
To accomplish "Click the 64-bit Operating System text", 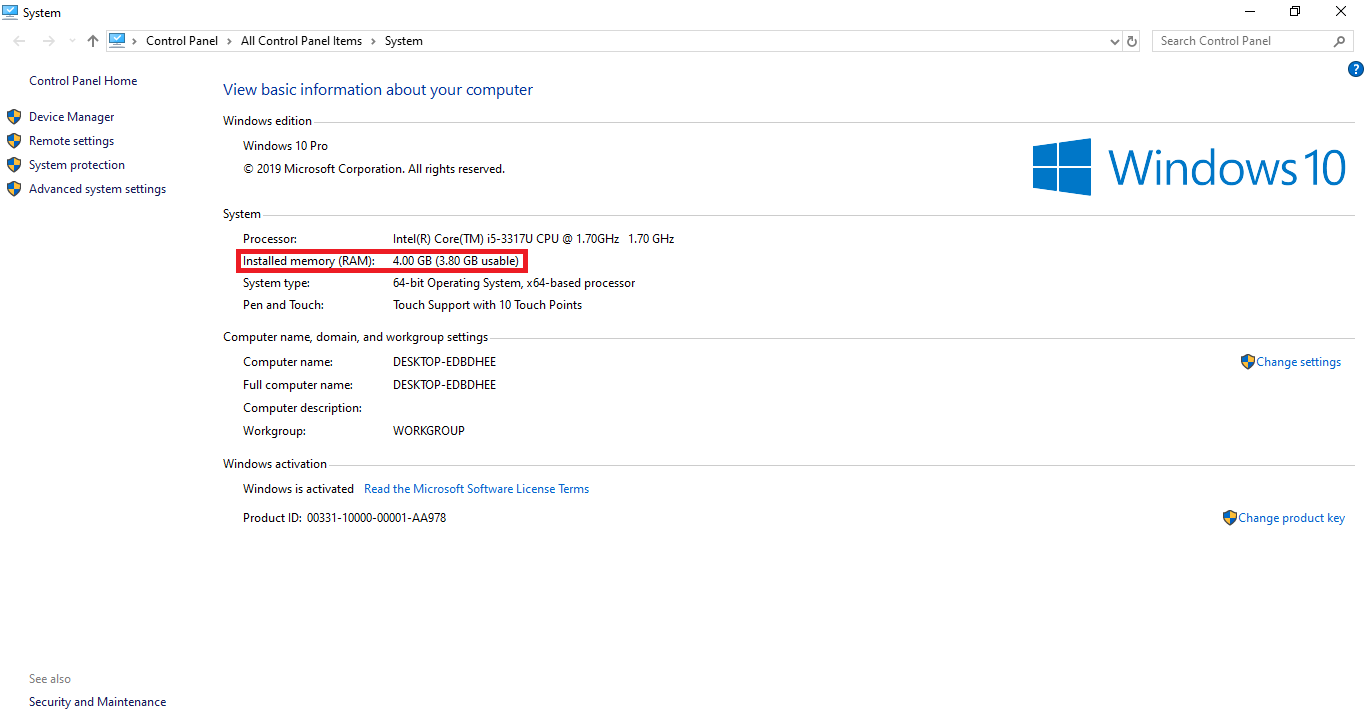I will coord(514,283).
